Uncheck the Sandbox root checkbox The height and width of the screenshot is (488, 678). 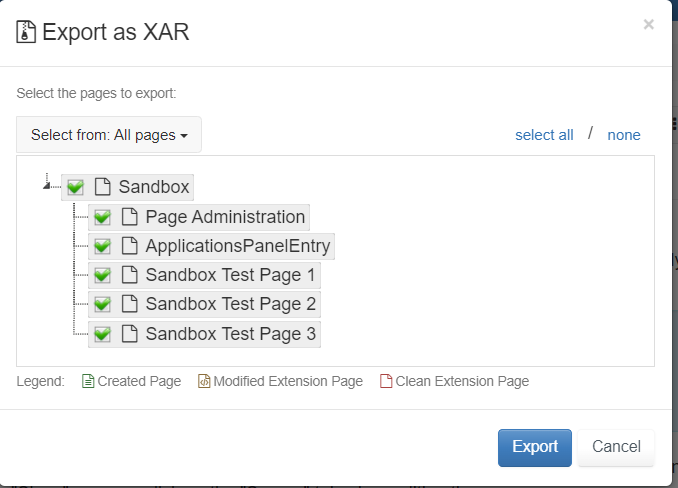pyautogui.click(x=75, y=187)
